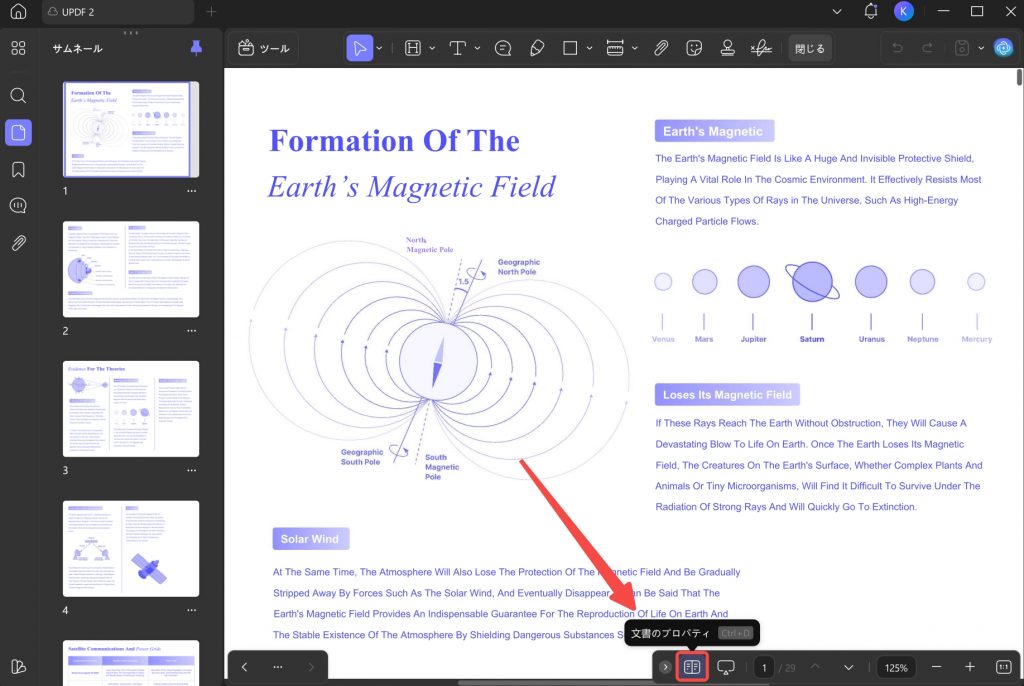Open the sticker tool
The height and width of the screenshot is (686, 1024).
(x=694, y=48)
